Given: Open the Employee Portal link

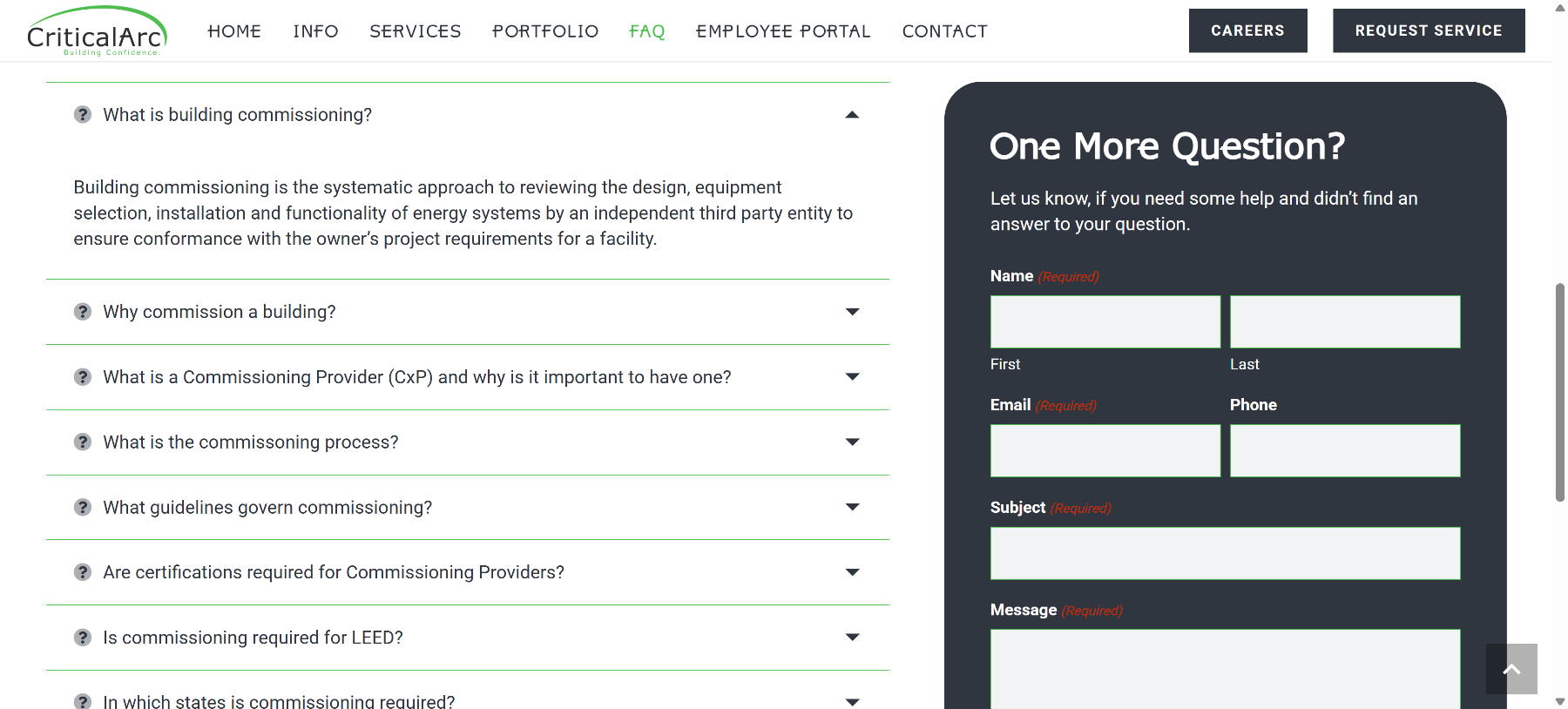Looking at the screenshot, I should pyautogui.click(x=783, y=31).
